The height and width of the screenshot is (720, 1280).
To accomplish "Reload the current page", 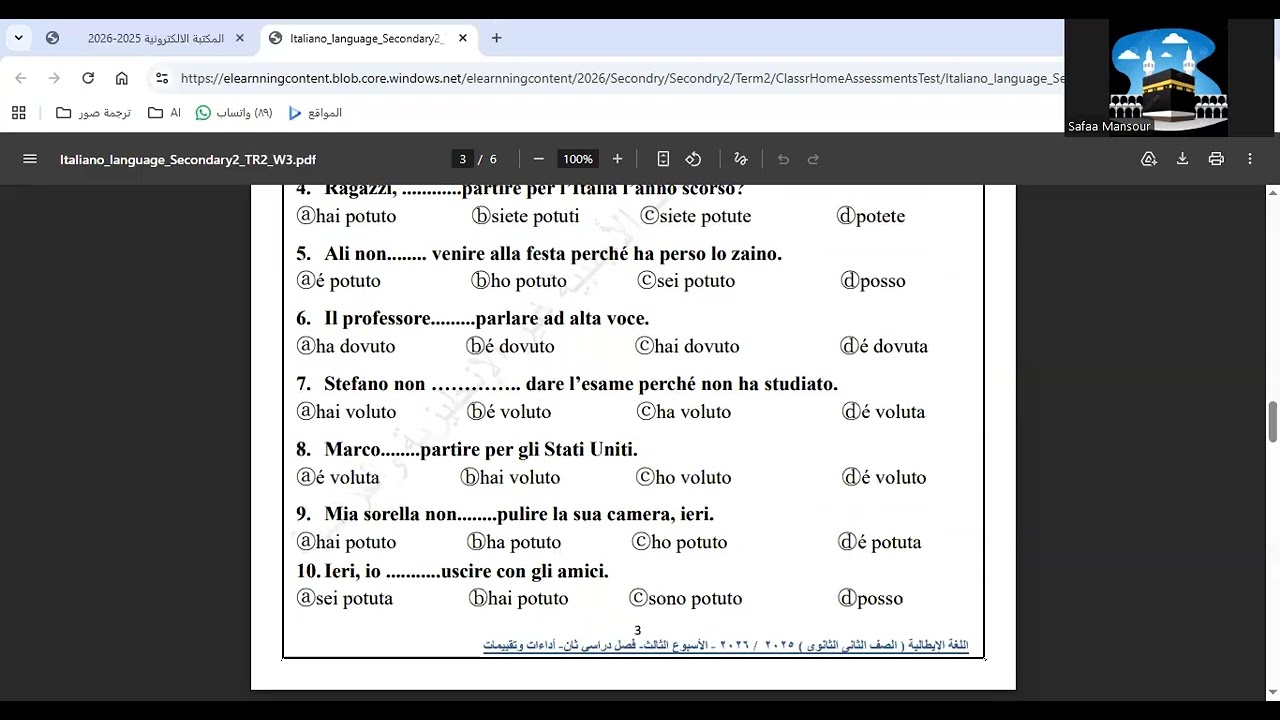I will pos(88,78).
